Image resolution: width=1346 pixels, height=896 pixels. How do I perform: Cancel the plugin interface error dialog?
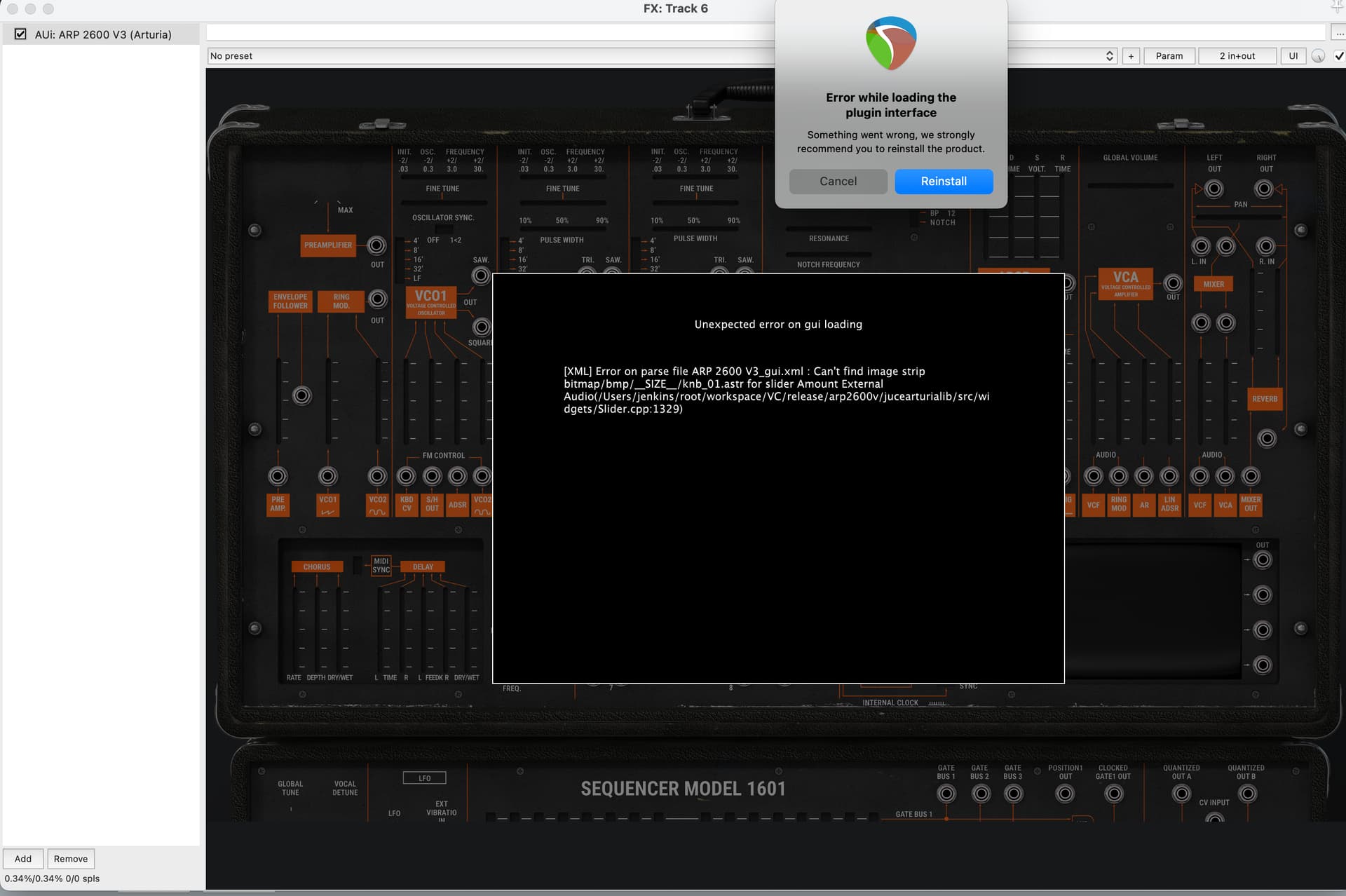click(x=838, y=181)
